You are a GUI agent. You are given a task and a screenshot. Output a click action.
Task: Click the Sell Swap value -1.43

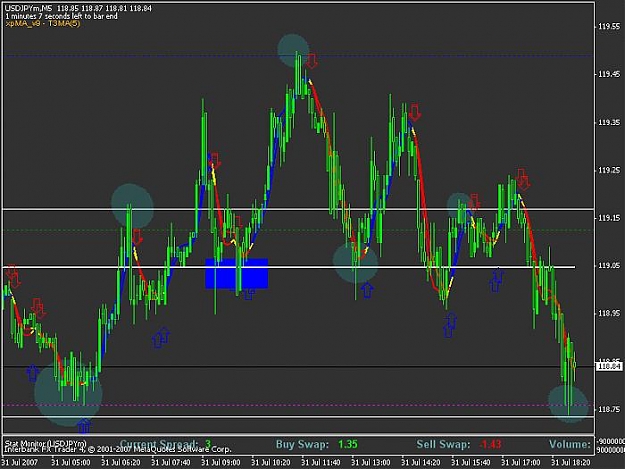point(490,444)
